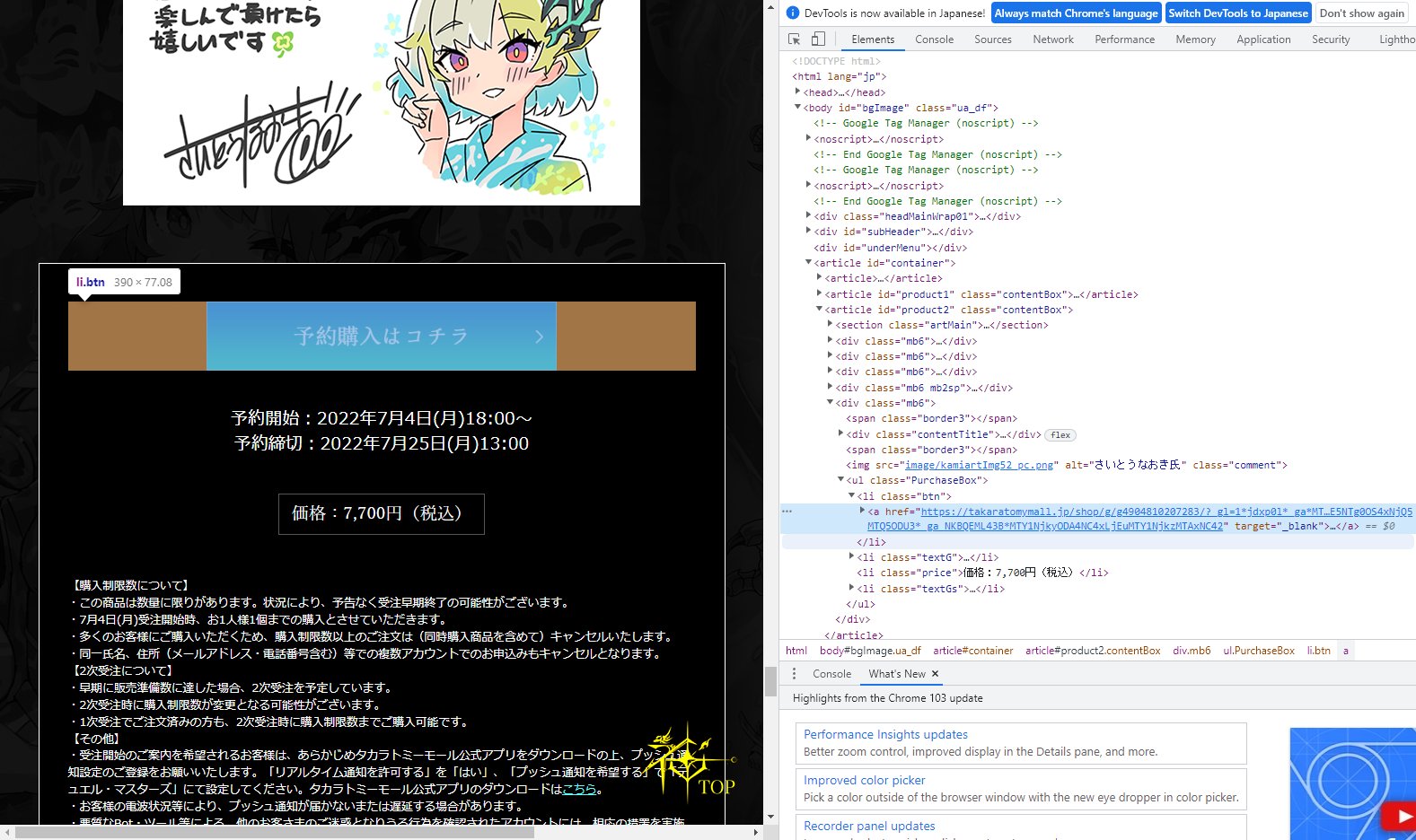Open the Network tab
This screenshot has width=1416, height=840.
click(x=1053, y=39)
